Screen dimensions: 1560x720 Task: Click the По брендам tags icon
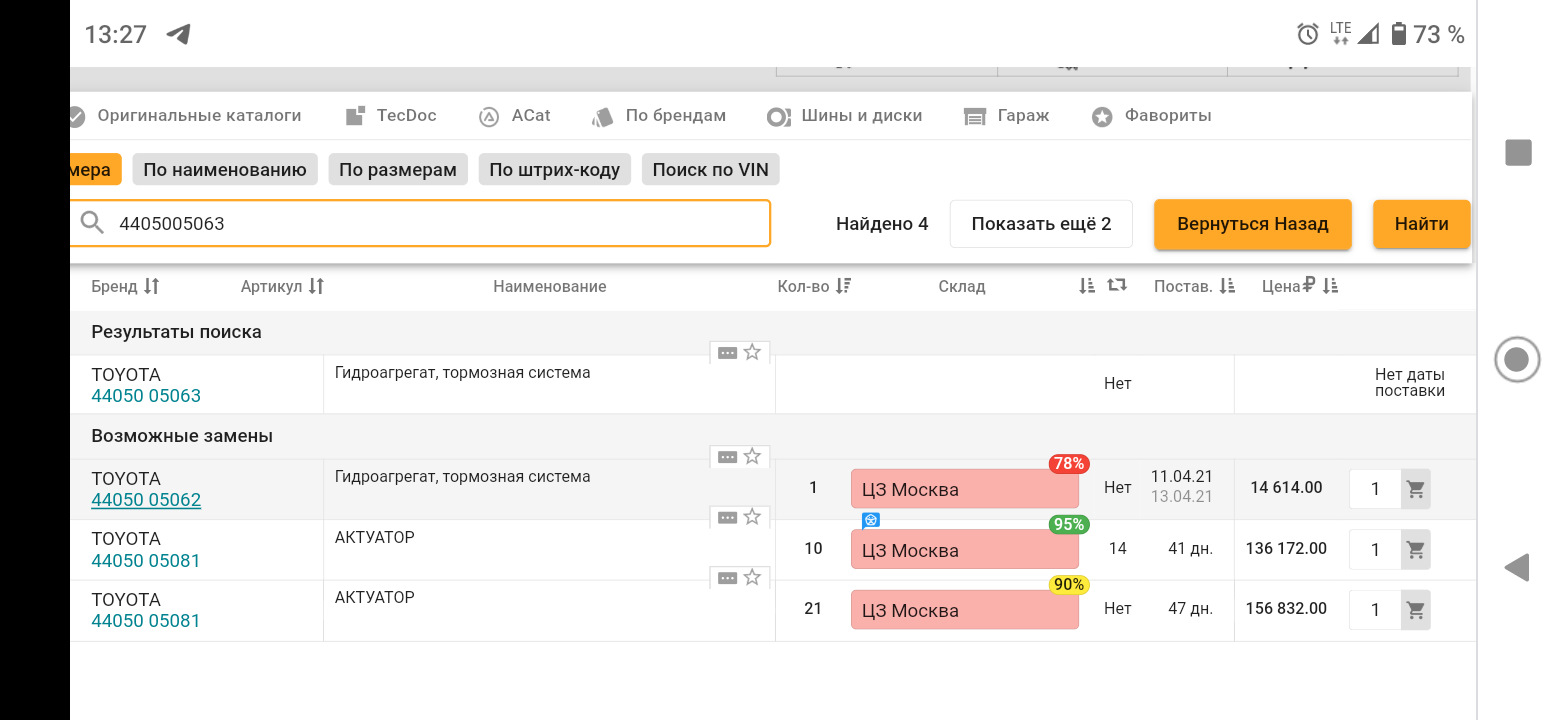602,117
